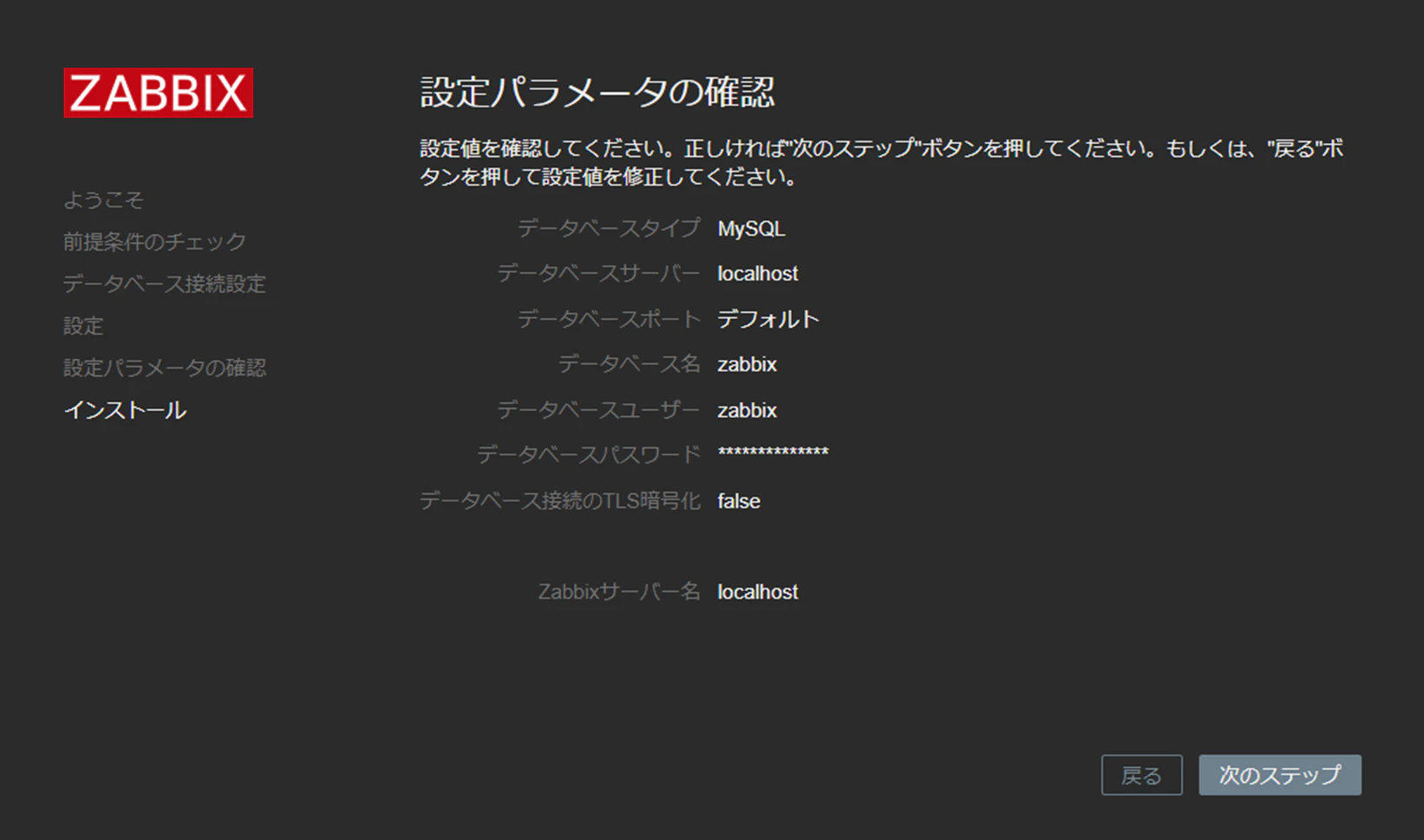Click the false TLS encryption value

(739, 501)
